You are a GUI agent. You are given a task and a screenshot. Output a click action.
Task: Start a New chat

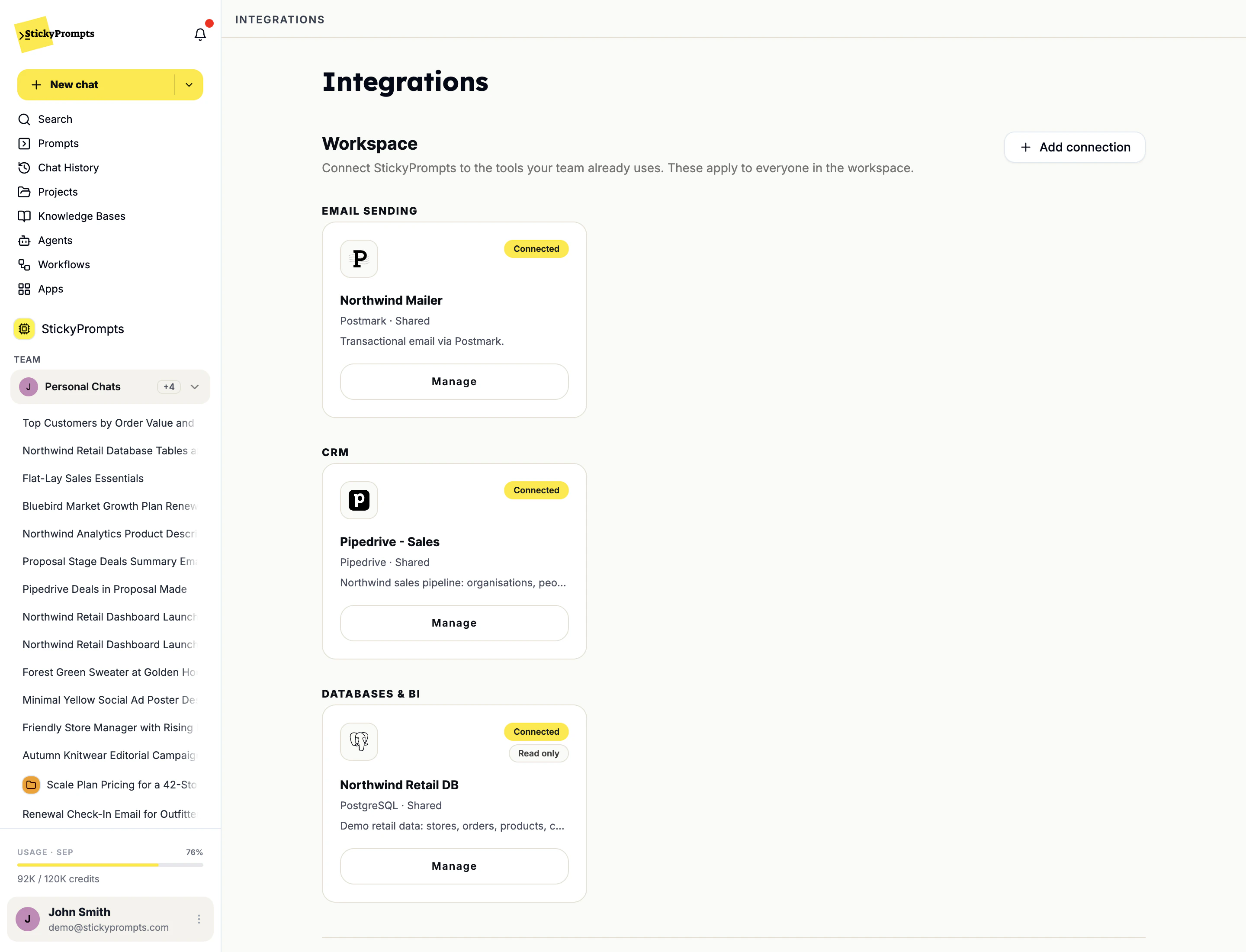(x=96, y=85)
